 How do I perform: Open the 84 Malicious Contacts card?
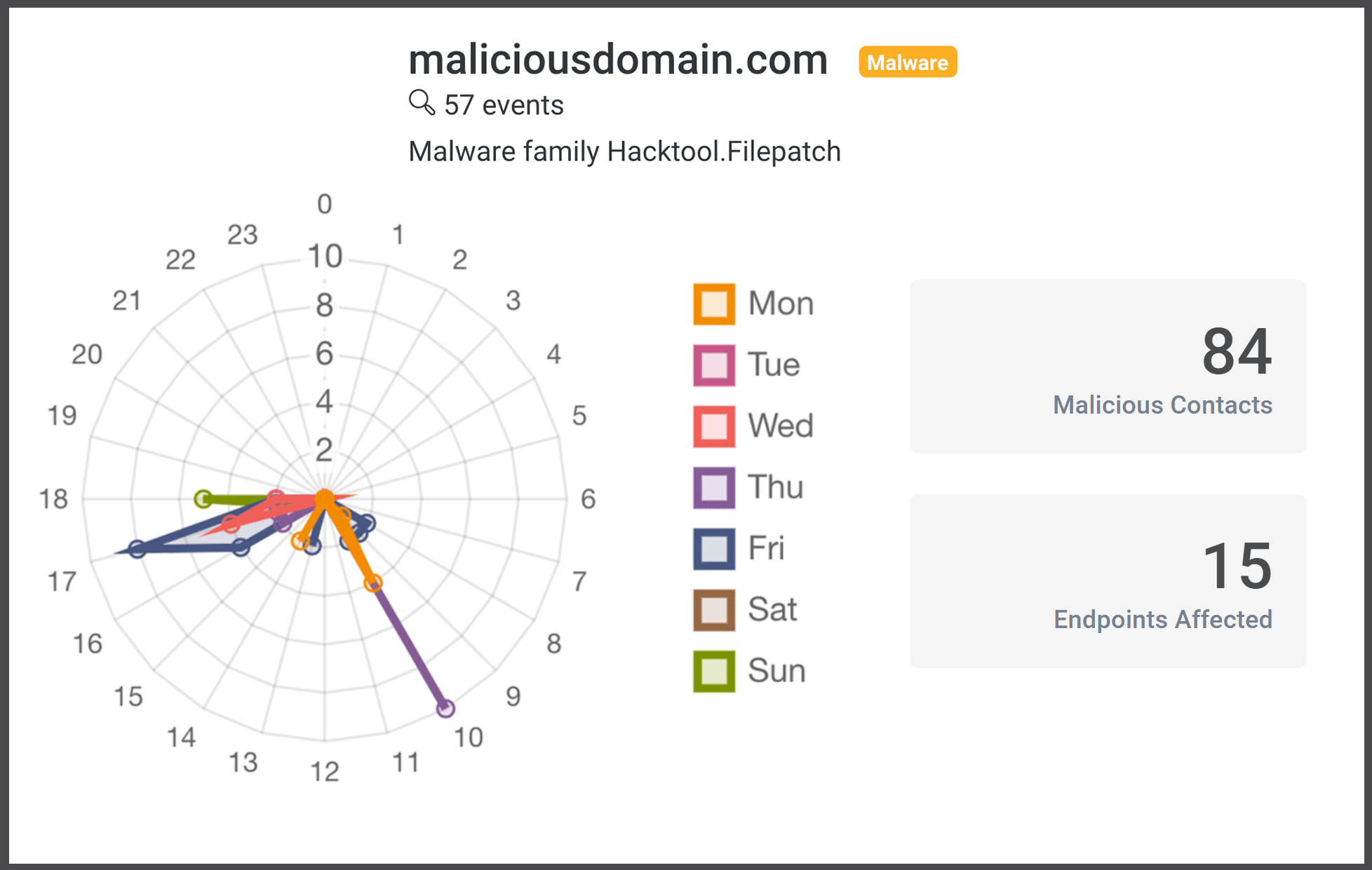pos(1108,367)
